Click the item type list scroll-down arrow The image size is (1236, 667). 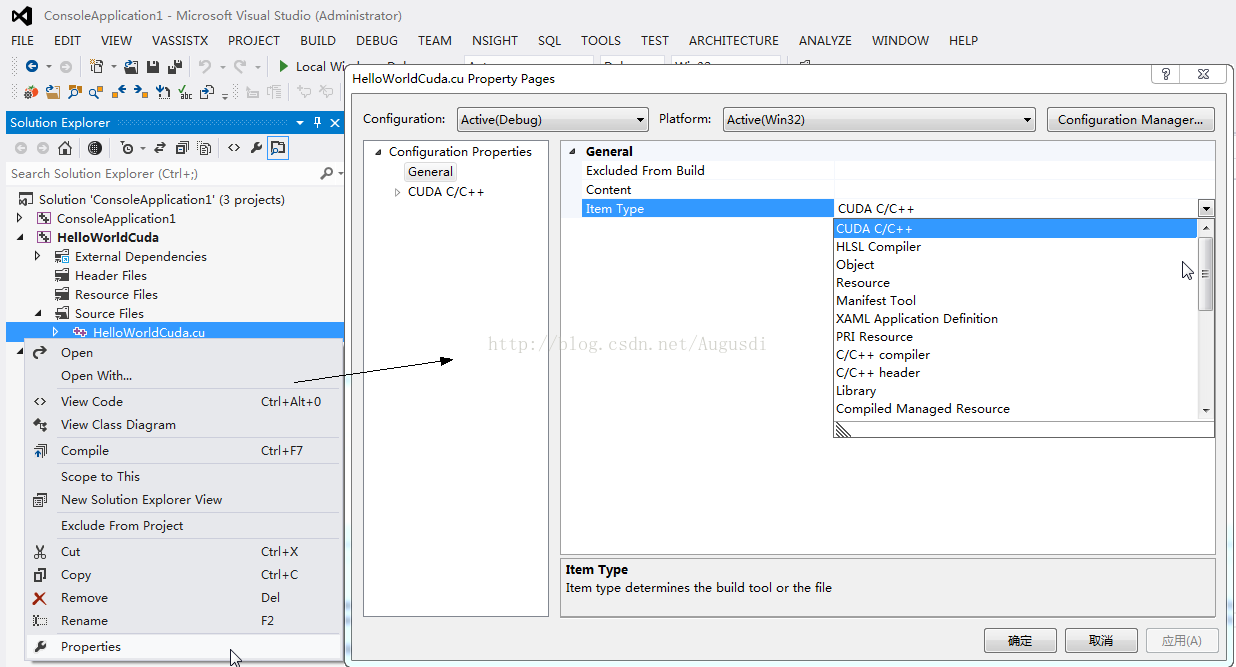tap(1206, 410)
